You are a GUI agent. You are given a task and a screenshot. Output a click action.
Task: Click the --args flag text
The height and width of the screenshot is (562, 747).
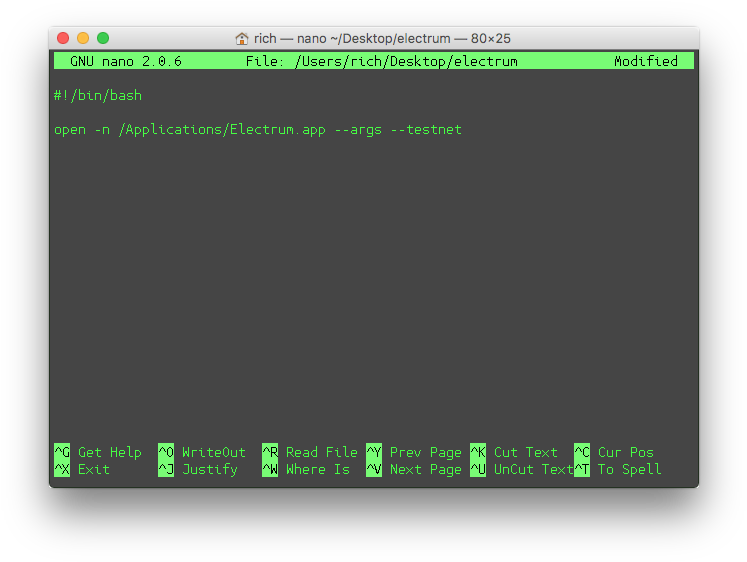coord(358,130)
